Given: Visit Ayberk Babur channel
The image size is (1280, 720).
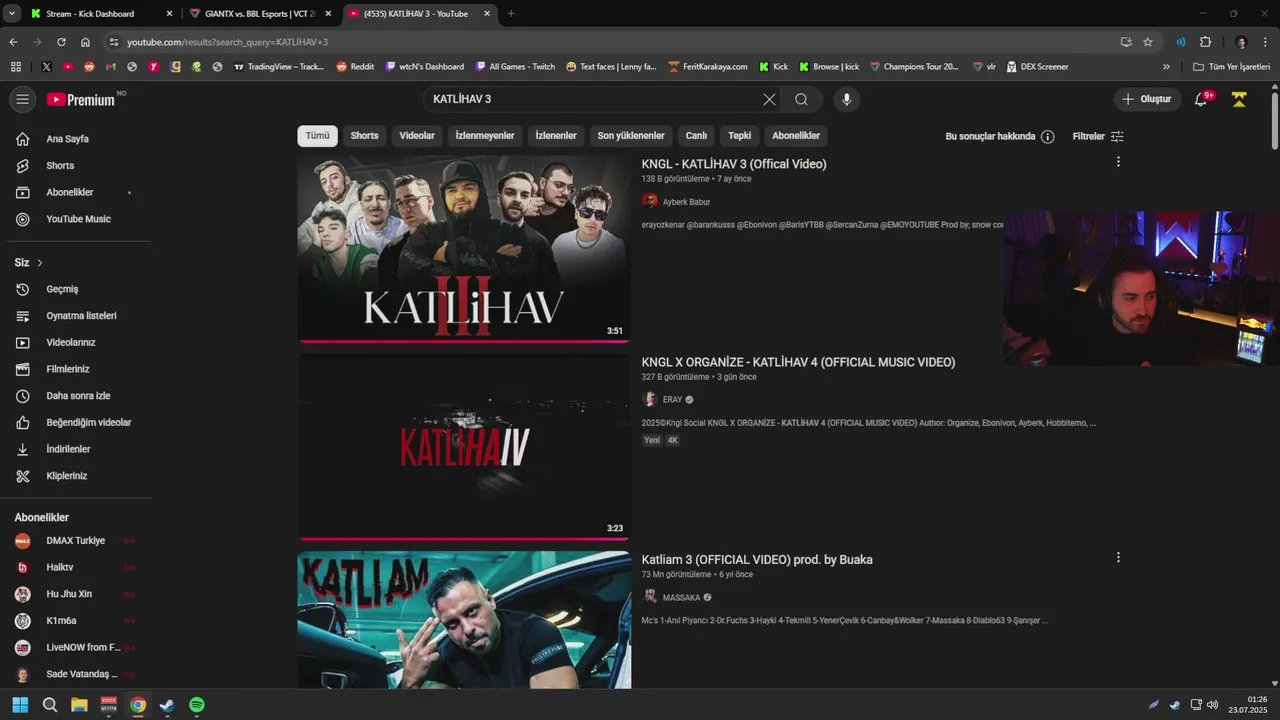Looking at the screenshot, I should [x=686, y=202].
